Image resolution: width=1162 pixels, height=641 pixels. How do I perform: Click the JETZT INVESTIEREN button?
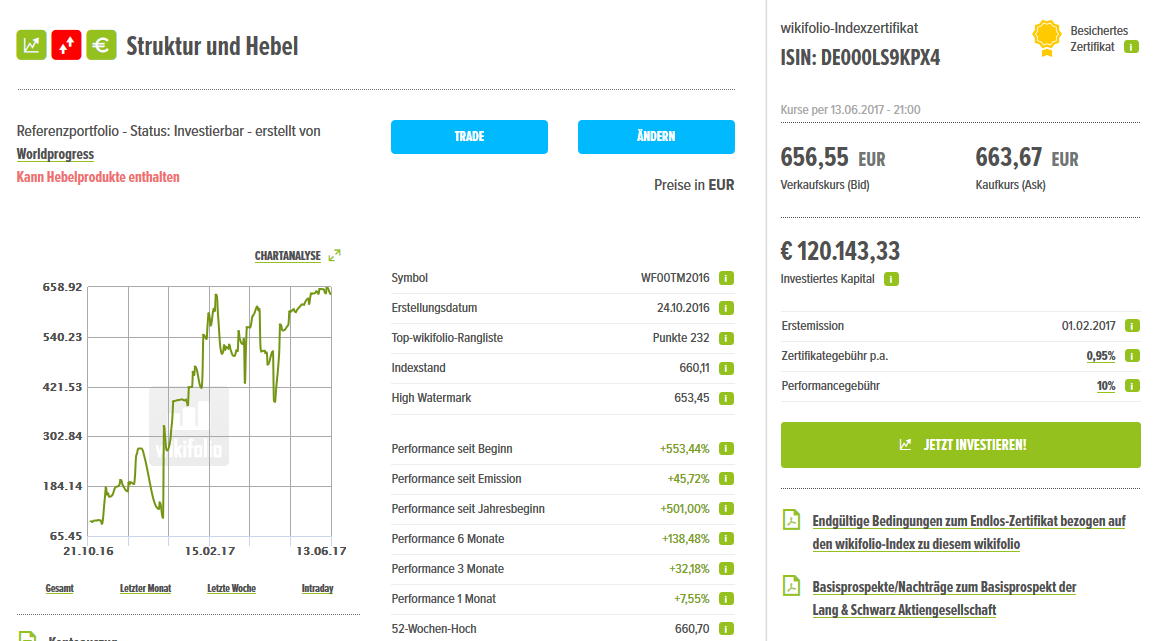[x=959, y=444]
